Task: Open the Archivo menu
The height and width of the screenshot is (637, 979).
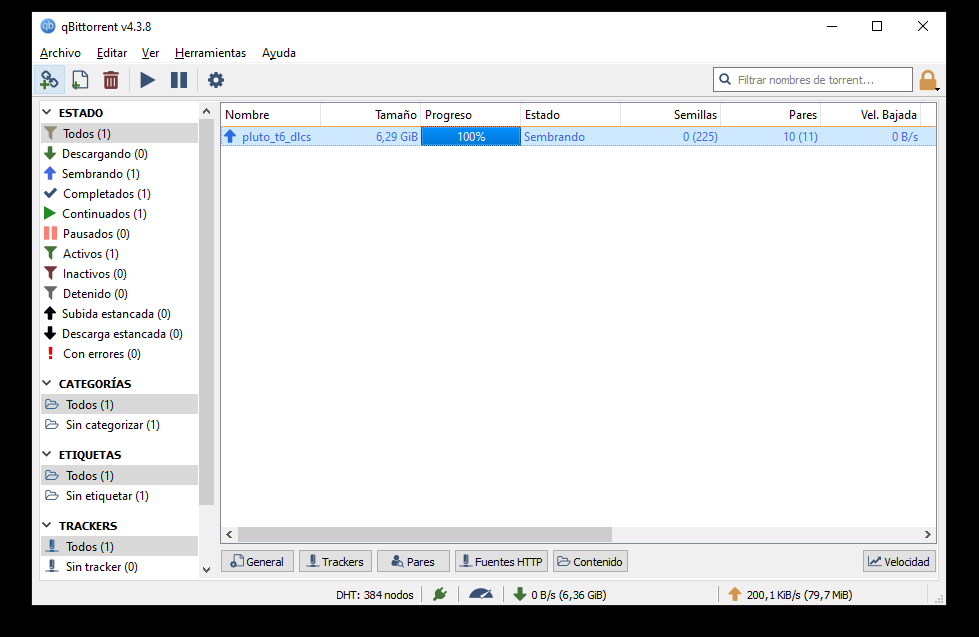Action: coord(61,53)
